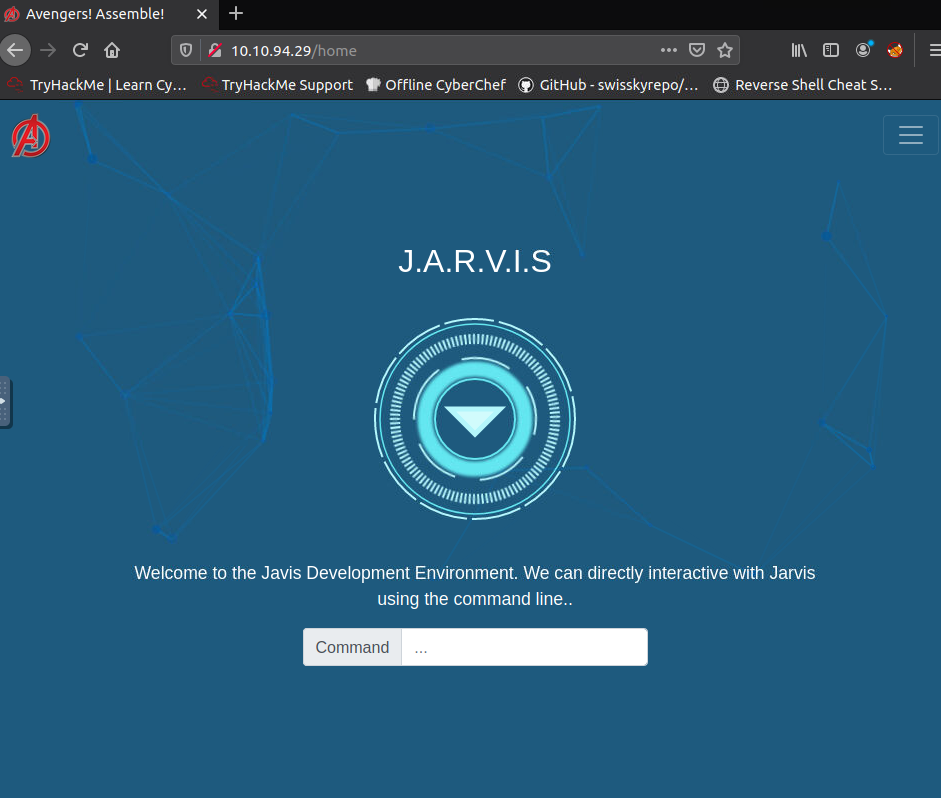Screen dimensions: 941x798
Task: Click the Welcome to Javis Development text
Action: [x=475, y=586]
